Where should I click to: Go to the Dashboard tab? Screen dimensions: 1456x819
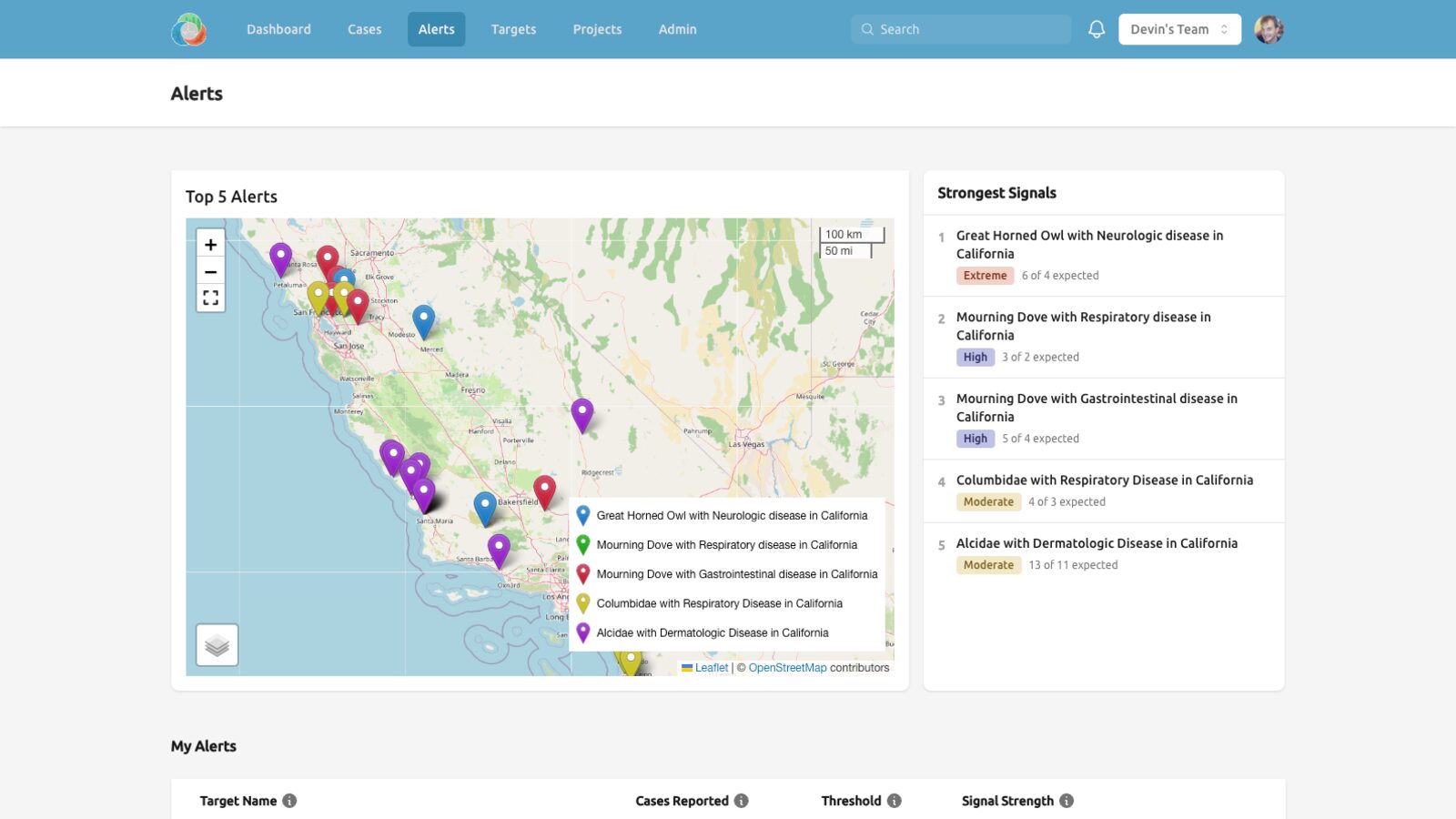click(278, 29)
